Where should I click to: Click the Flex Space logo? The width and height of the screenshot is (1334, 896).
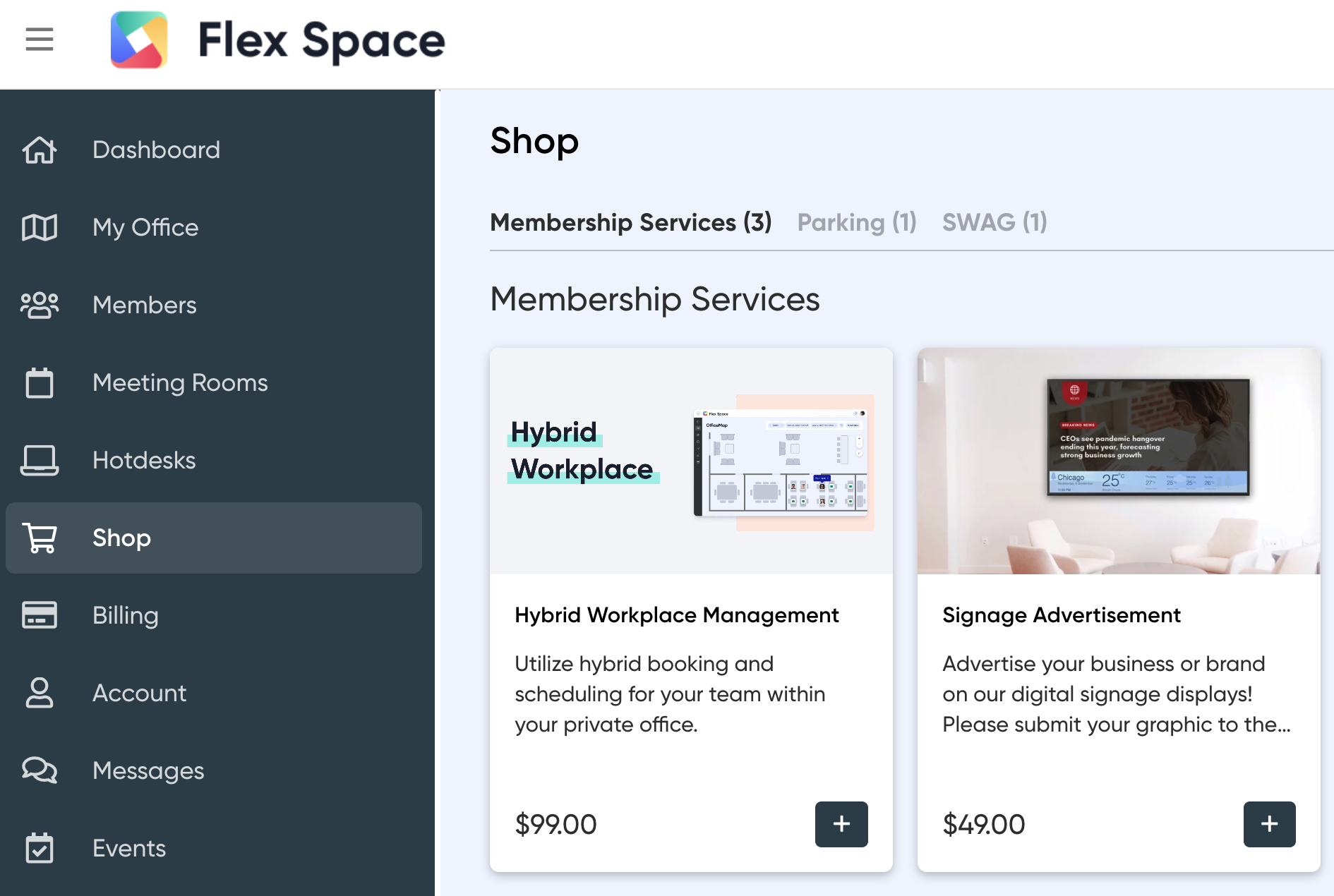point(139,40)
